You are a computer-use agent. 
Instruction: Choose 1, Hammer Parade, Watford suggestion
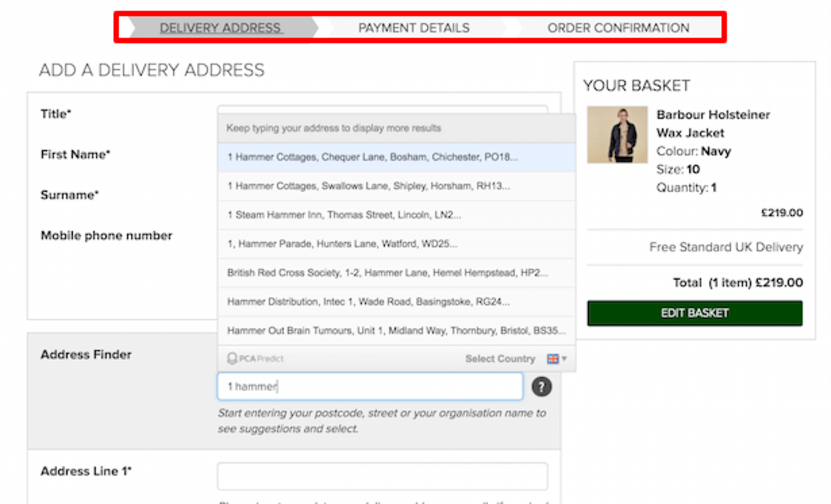click(396, 244)
